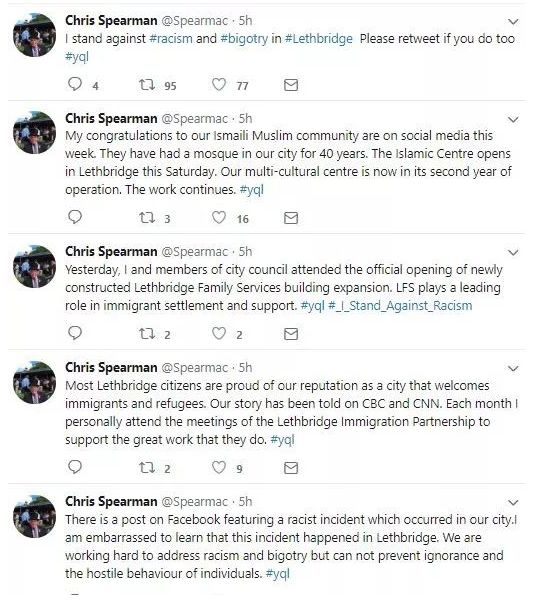545x606 pixels.
Task: Message icon under Immigration Partnership tweet
Action: point(291,468)
